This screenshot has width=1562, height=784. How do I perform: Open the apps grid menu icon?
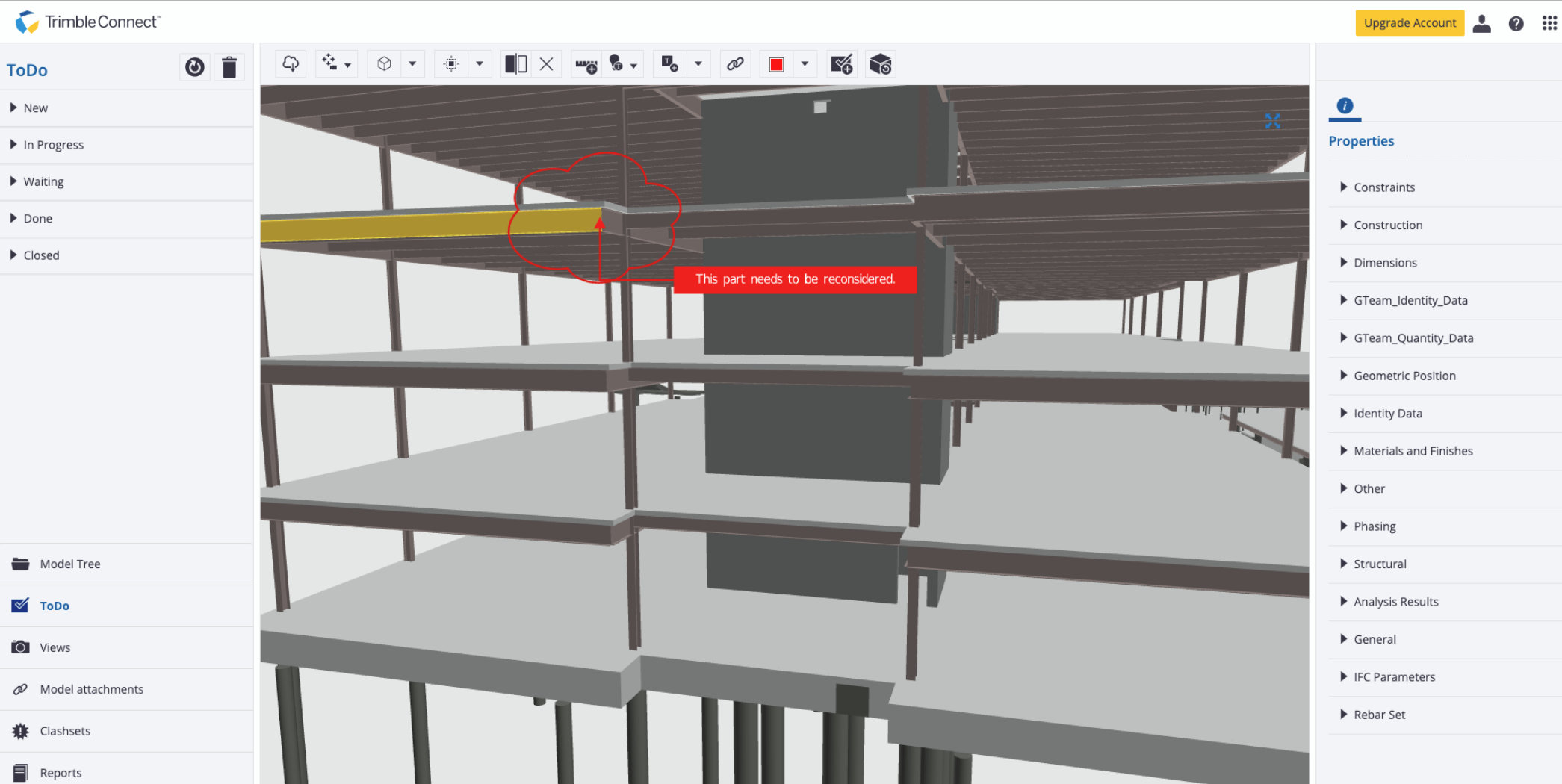pyautogui.click(x=1549, y=24)
